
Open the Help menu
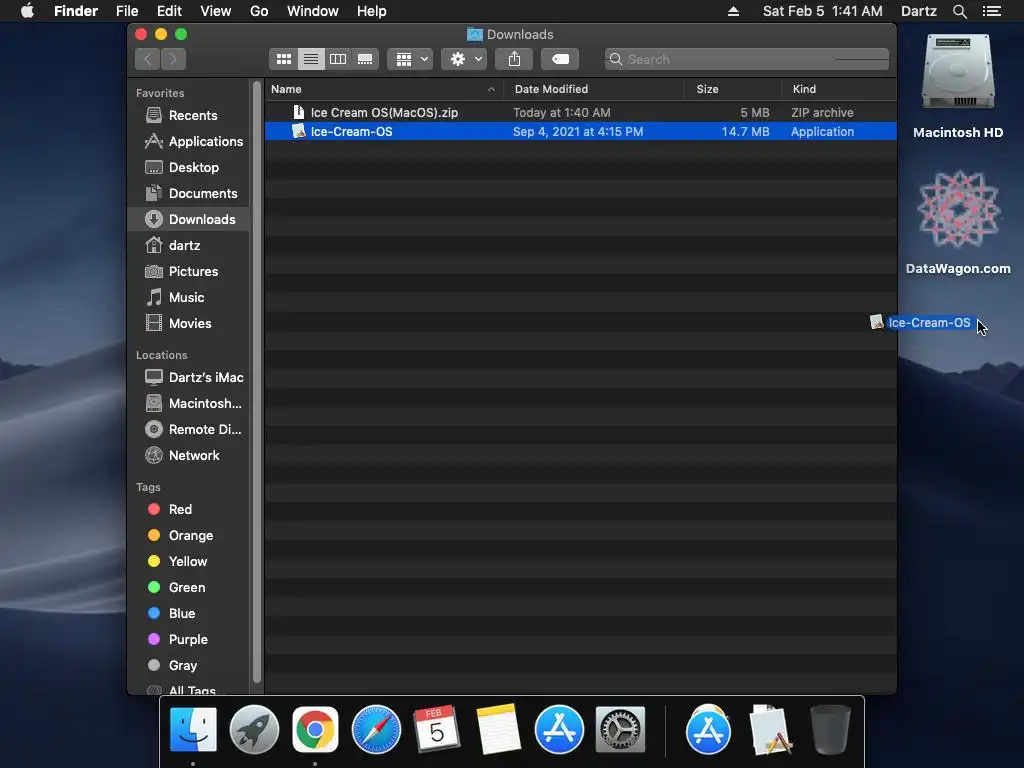point(372,11)
